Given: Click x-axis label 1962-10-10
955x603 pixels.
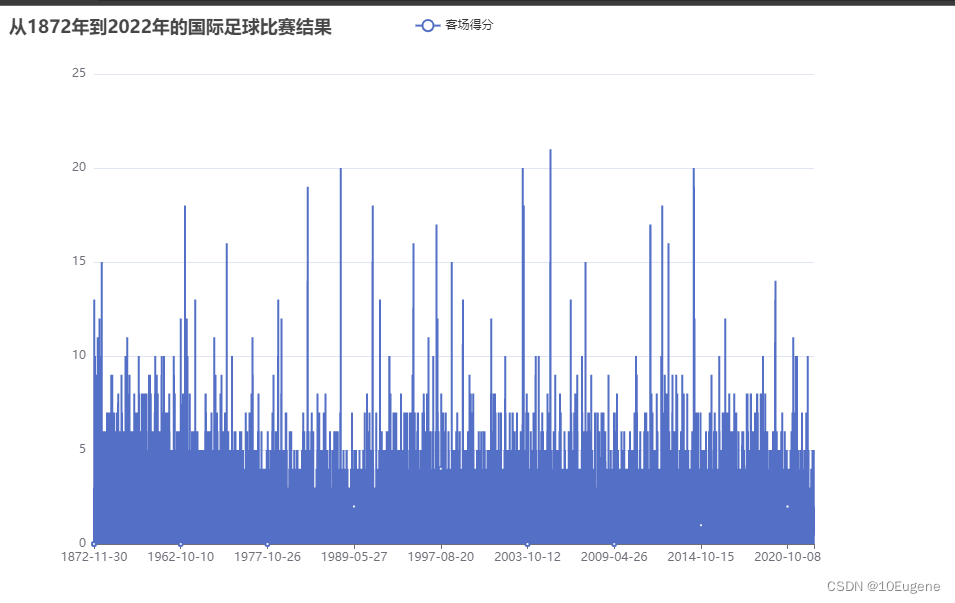Looking at the screenshot, I should click(x=181, y=557).
